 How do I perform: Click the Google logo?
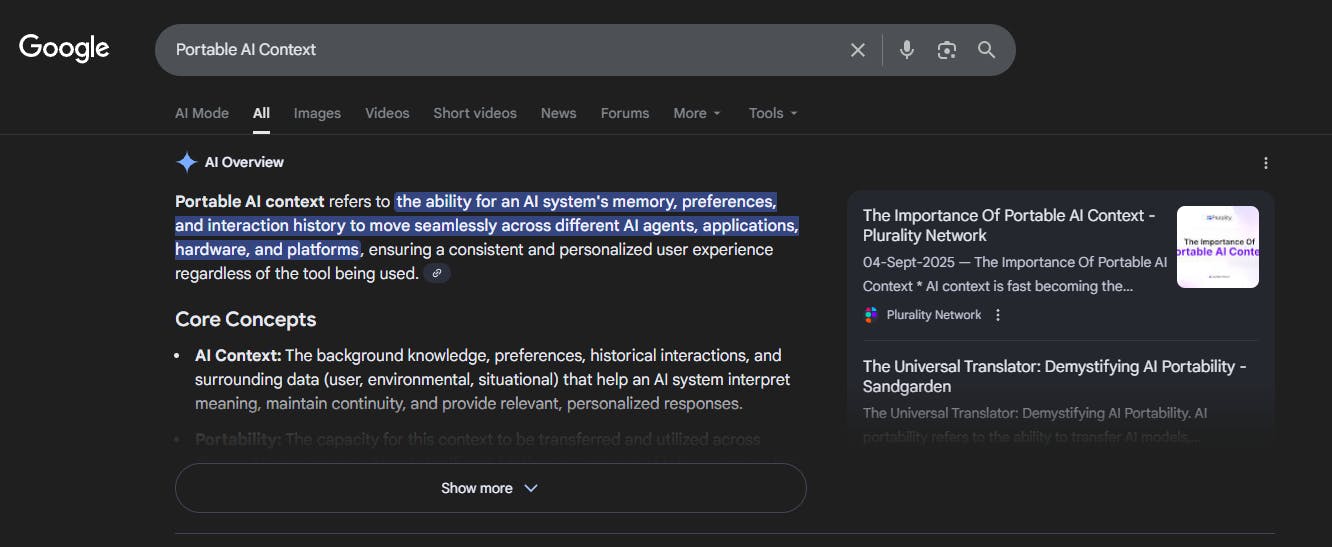[x=64, y=48]
